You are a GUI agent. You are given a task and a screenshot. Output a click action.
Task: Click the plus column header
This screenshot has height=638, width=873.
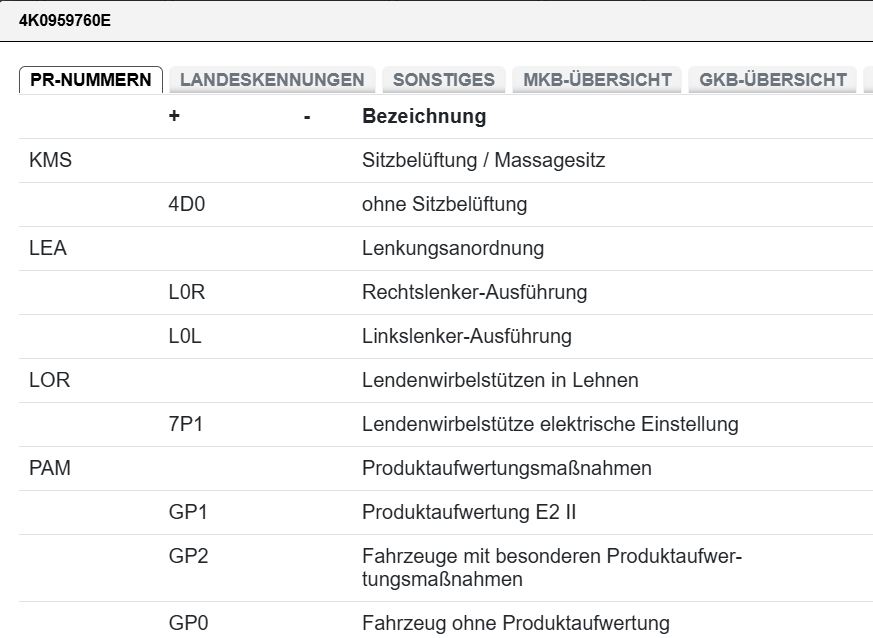(x=174, y=117)
